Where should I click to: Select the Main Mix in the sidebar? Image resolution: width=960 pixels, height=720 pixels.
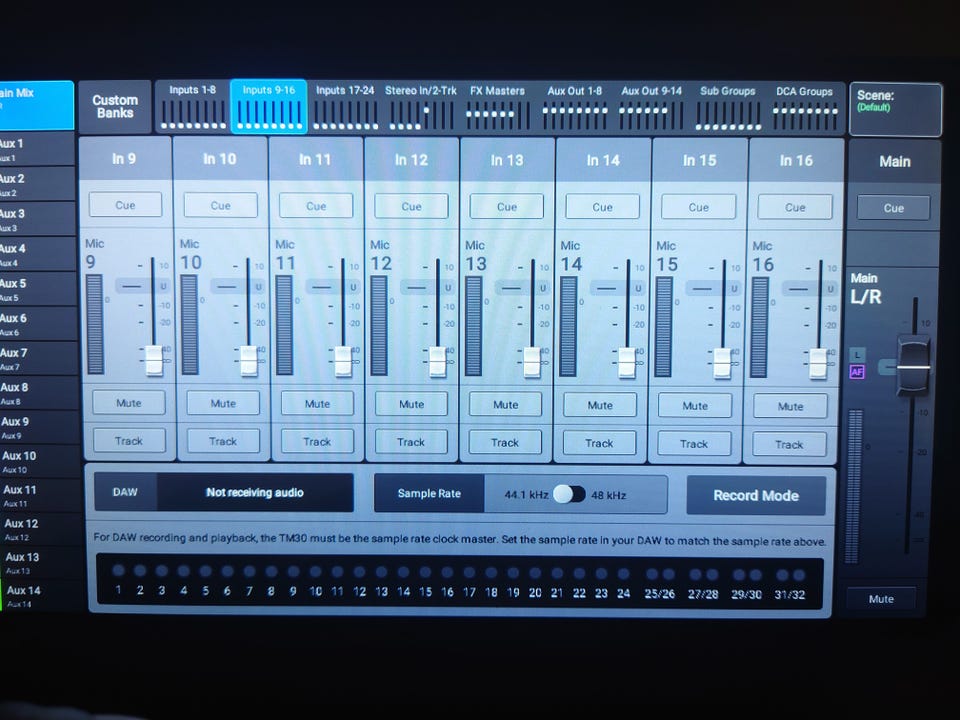point(36,105)
